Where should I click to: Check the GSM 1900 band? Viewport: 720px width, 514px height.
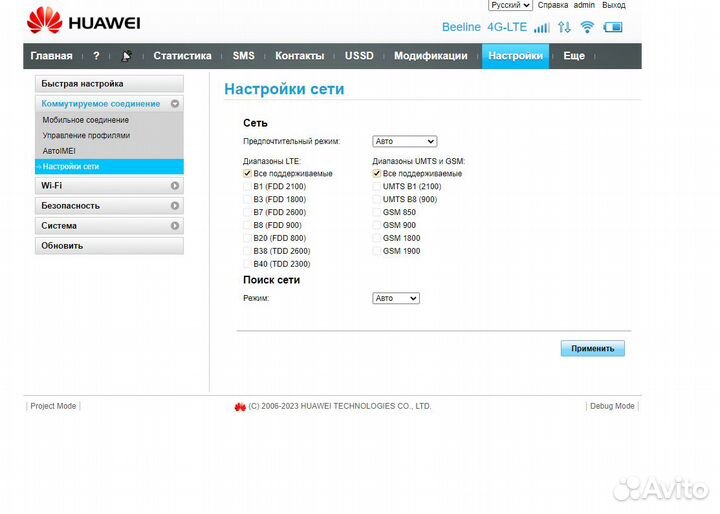pyautogui.click(x=377, y=251)
